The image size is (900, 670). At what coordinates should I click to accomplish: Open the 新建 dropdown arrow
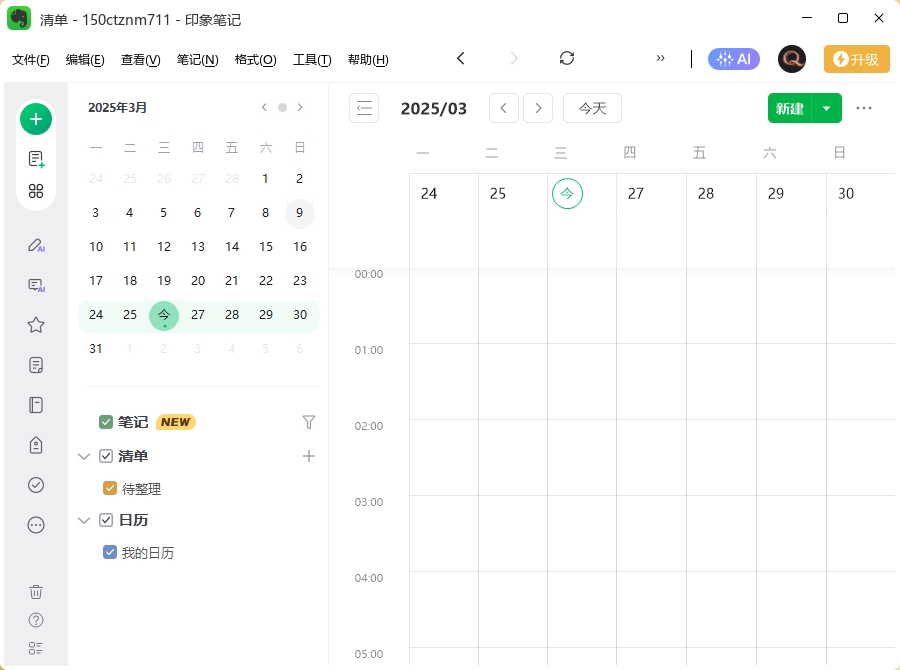pos(826,108)
